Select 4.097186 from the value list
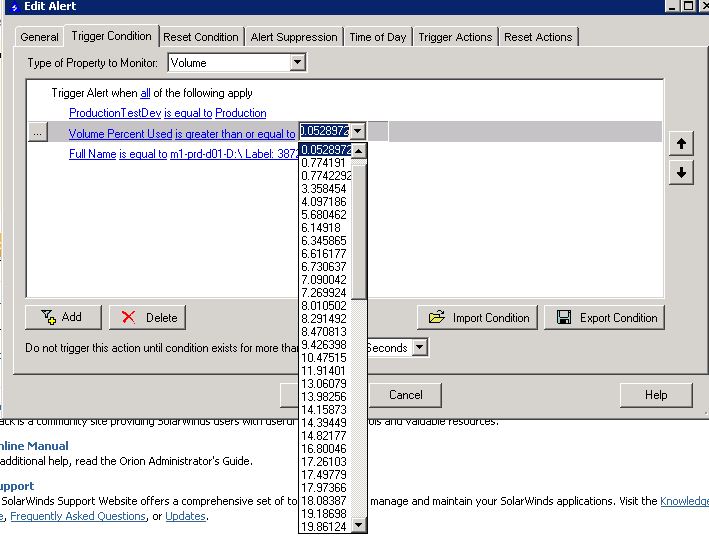Viewport: 709px width, 538px height. point(326,202)
